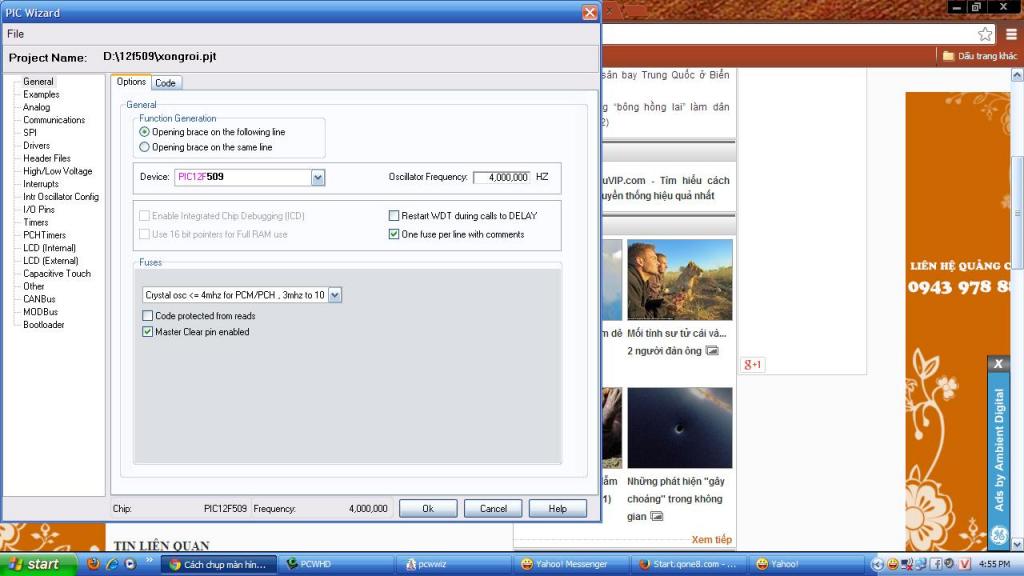Select High/Low Voltage in the tree

57,171
